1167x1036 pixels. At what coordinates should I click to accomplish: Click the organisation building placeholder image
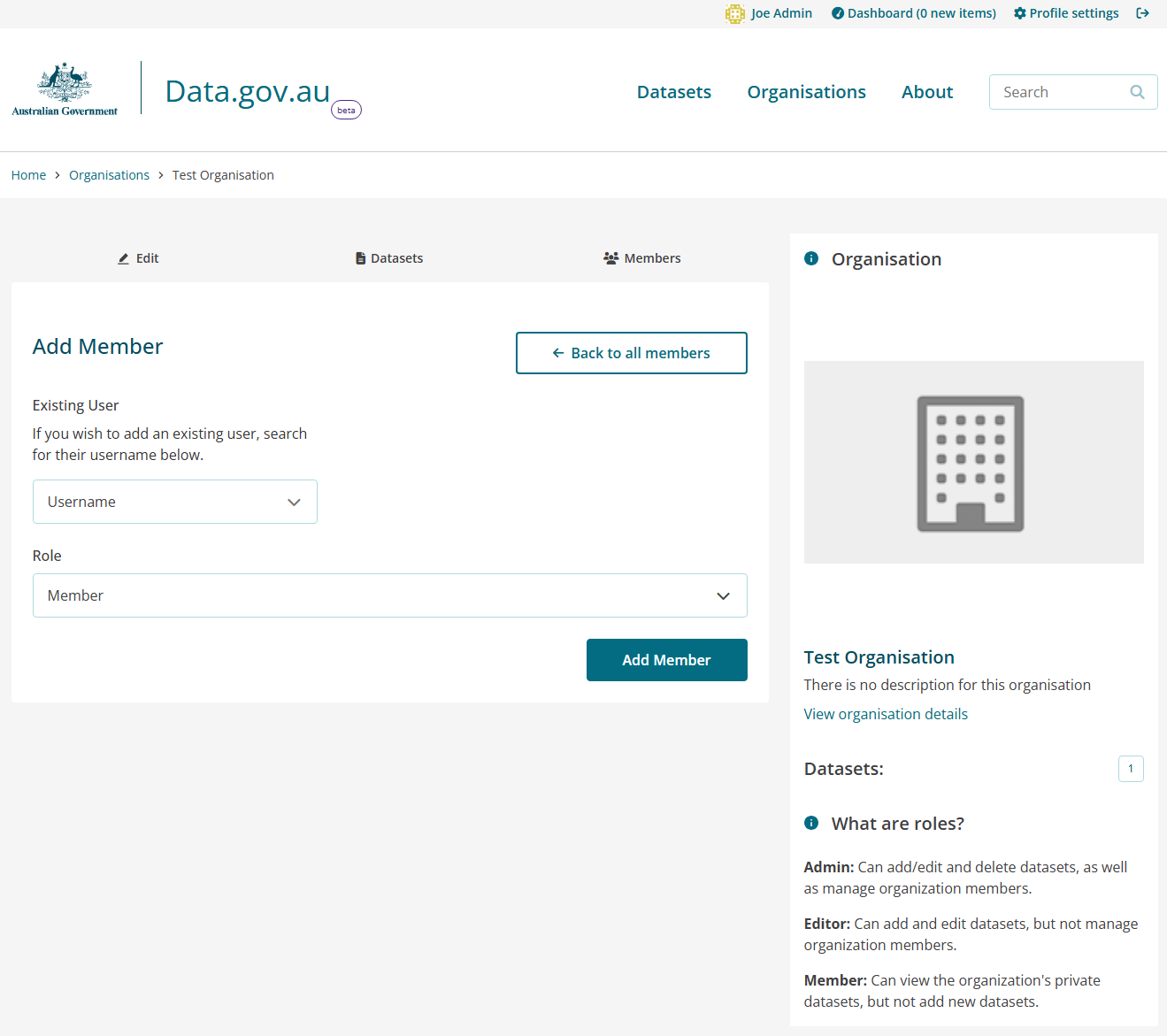(x=972, y=462)
